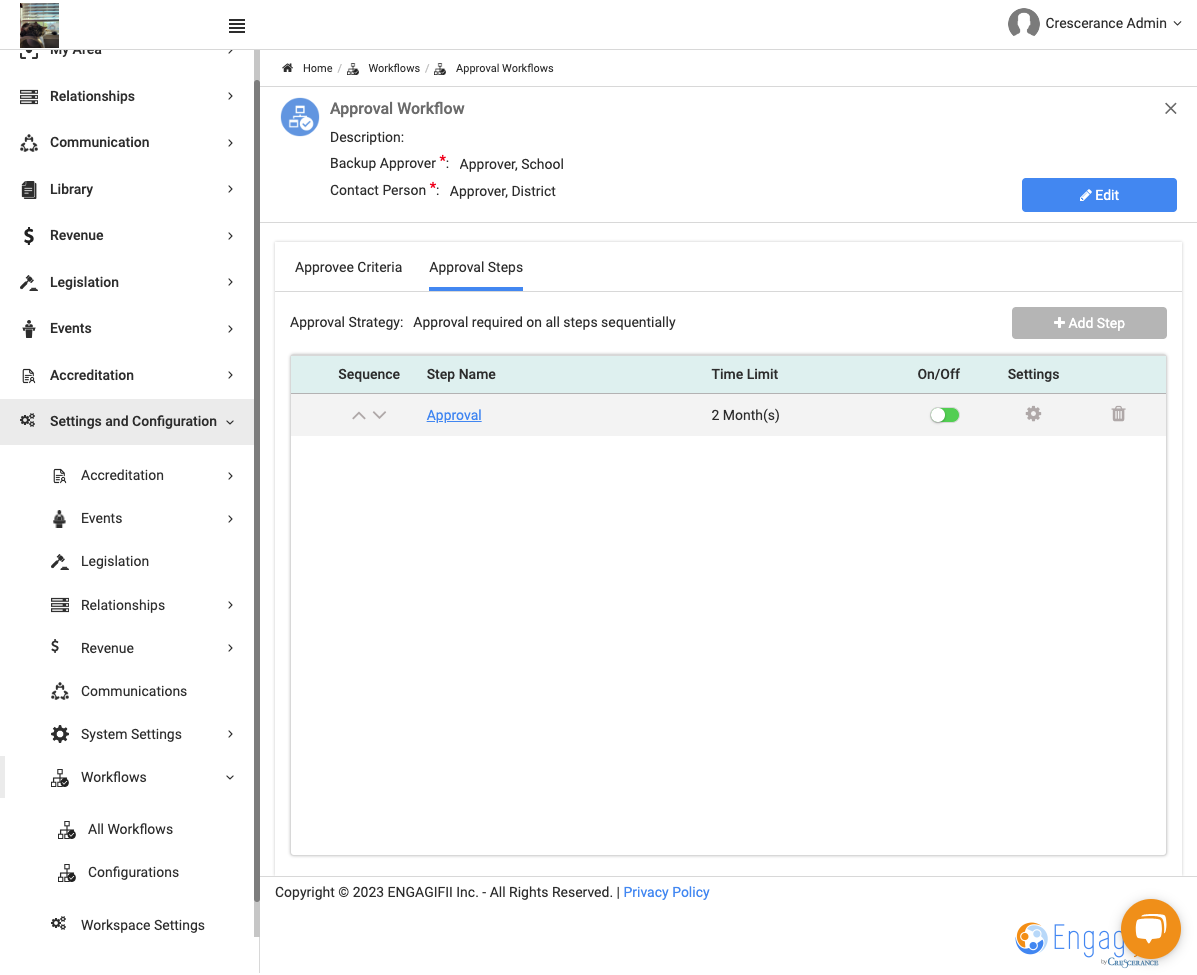
Task: Click the Time Limit column header
Action: click(x=744, y=374)
